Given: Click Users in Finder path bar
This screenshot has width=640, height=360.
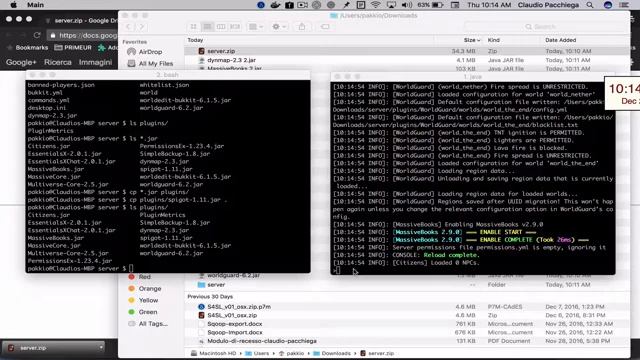Looking at the screenshot, I should point(257,353).
